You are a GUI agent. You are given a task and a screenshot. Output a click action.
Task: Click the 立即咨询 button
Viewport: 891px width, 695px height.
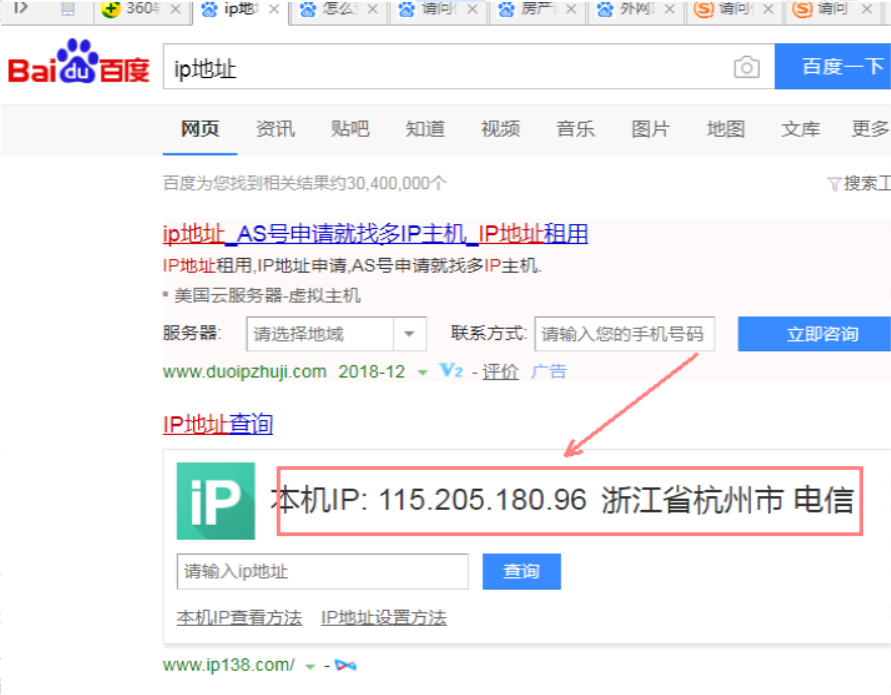click(814, 334)
